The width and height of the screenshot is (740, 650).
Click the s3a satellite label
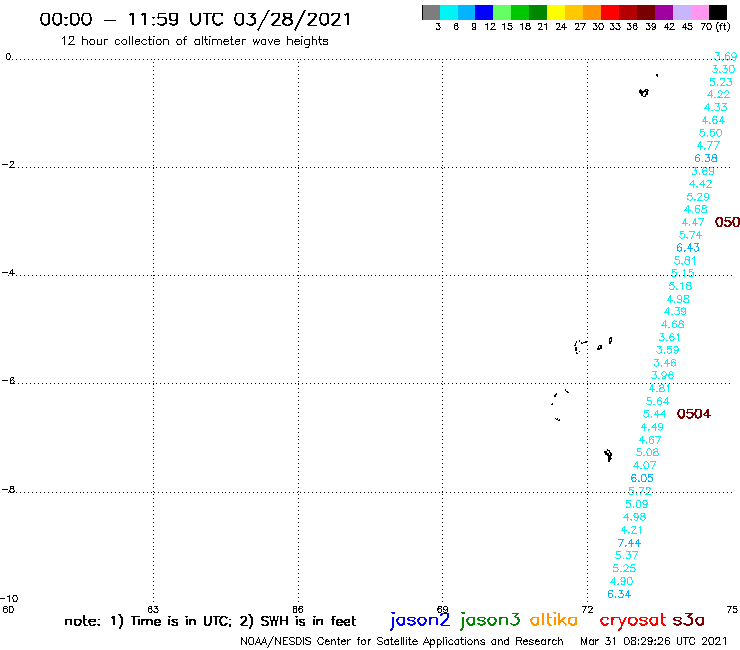(688, 621)
